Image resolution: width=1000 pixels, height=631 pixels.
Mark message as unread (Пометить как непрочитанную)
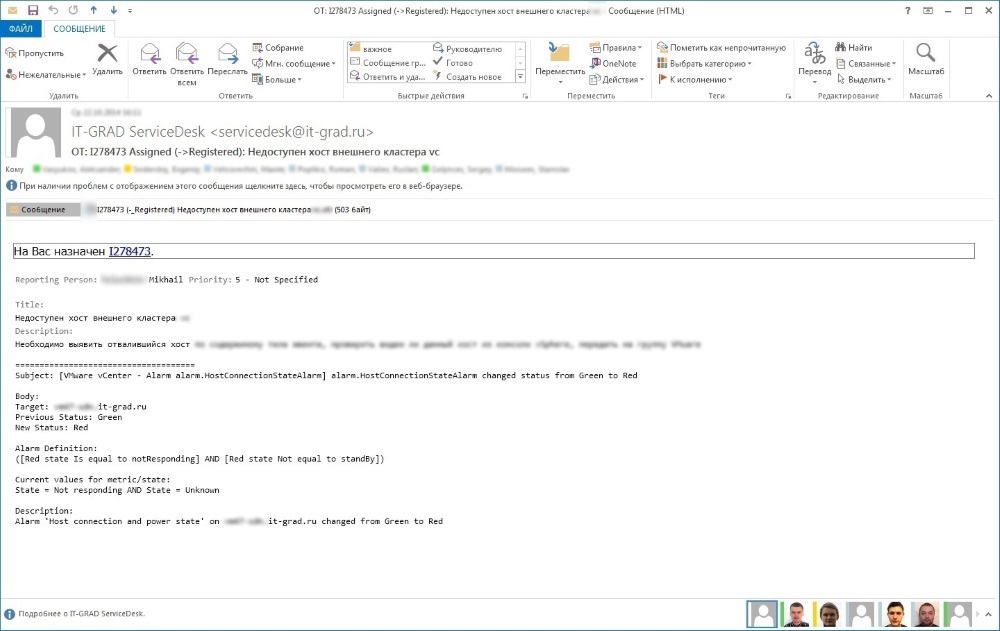point(721,47)
